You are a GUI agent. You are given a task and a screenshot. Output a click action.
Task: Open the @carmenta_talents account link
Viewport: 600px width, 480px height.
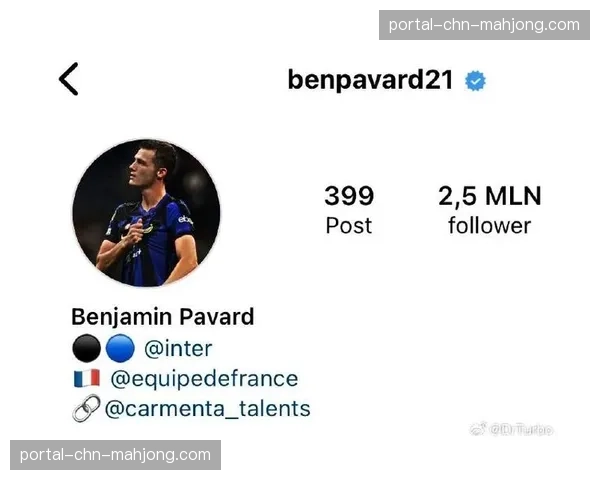click(x=207, y=408)
